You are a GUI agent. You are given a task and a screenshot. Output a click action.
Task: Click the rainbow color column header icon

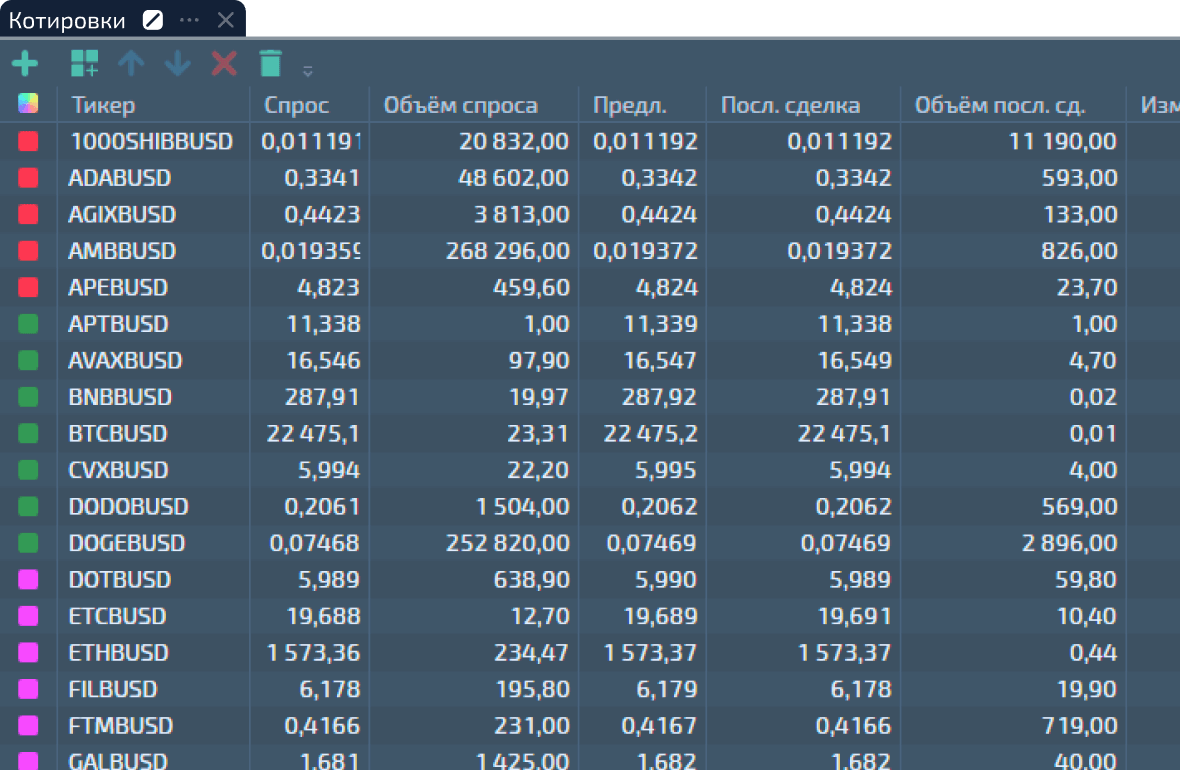28,105
